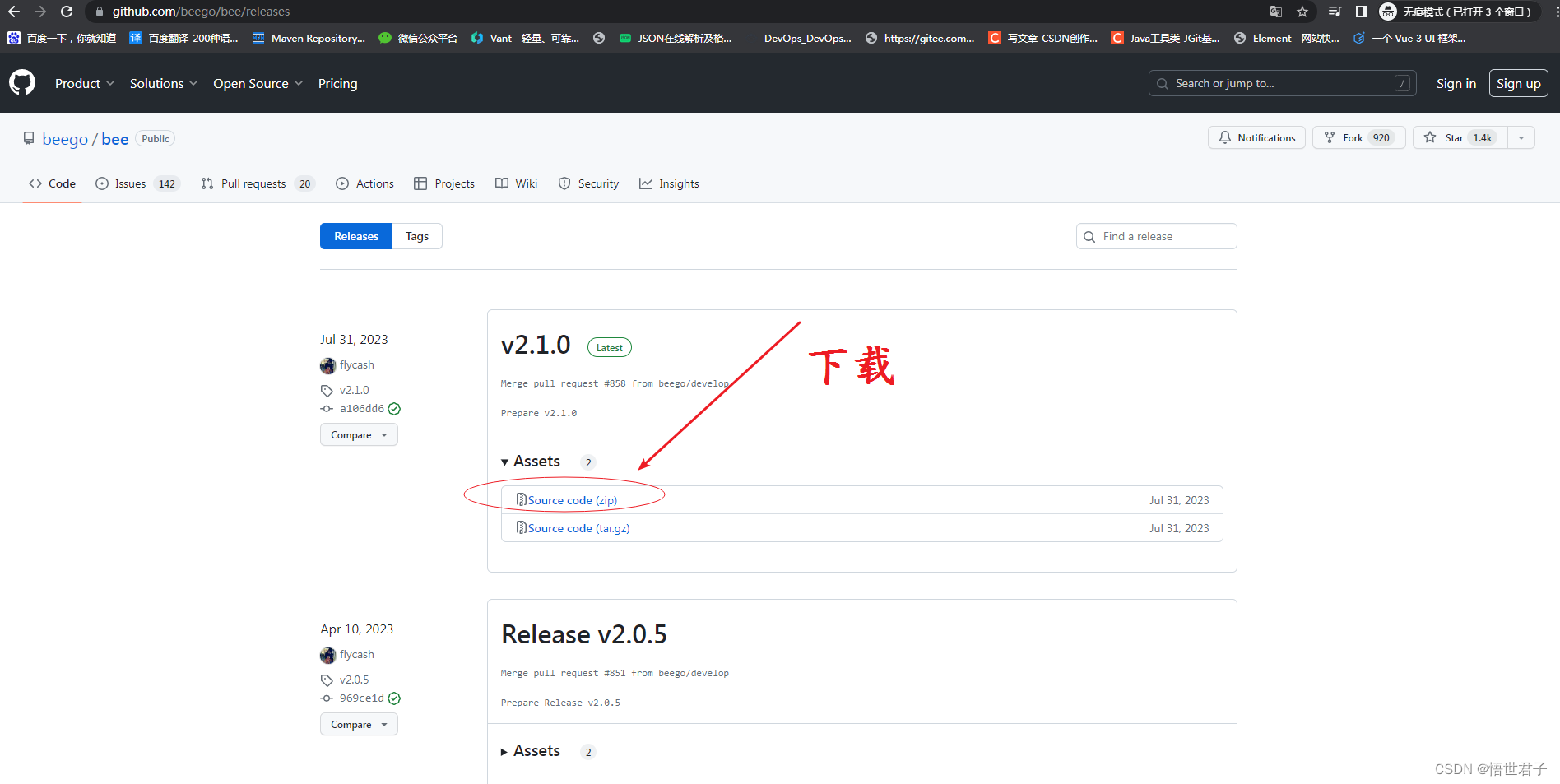Screen dimensions: 1560x784
Task: Open the 百度一下 bookmark
Action: (x=62, y=38)
